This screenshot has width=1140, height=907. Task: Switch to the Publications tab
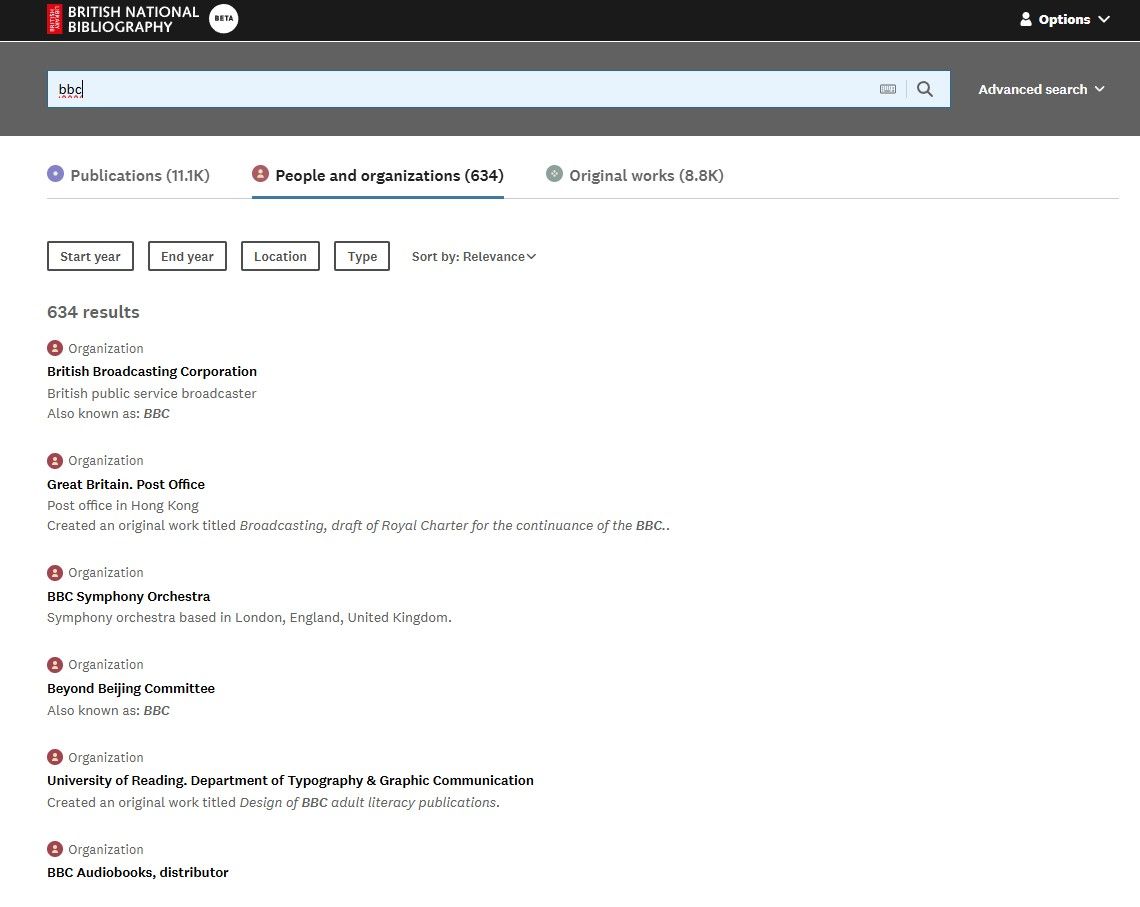coord(140,175)
